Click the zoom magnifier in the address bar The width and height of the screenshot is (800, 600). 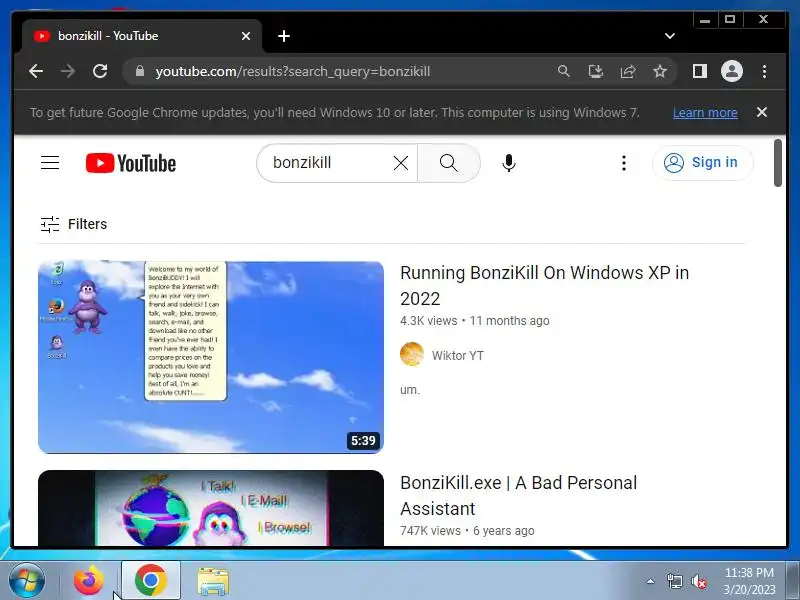[x=564, y=71]
